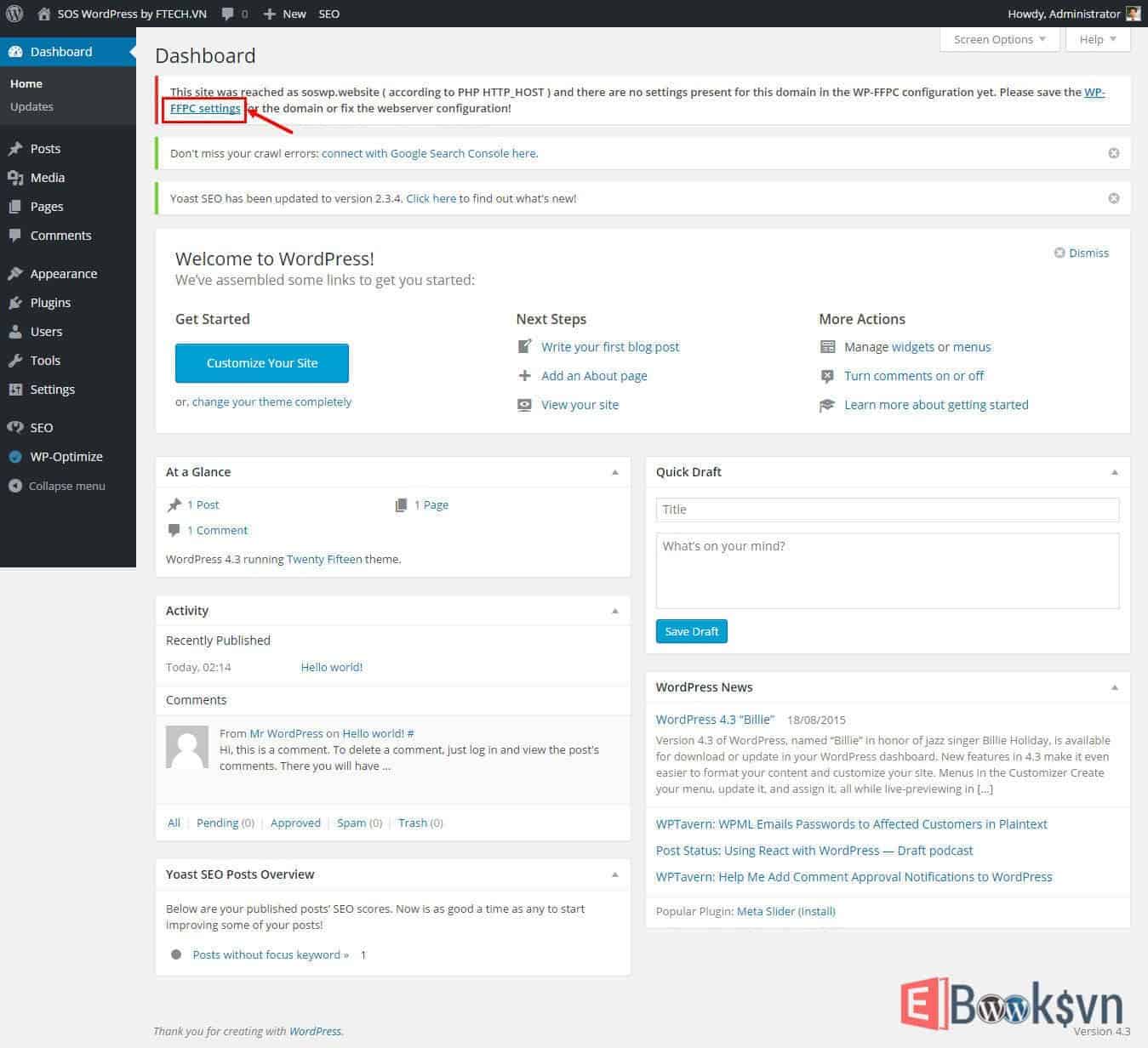This screenshot has width=1148, height=1048.
Task: Open the New menu in the admin bar
Action: tap(284, 14)
